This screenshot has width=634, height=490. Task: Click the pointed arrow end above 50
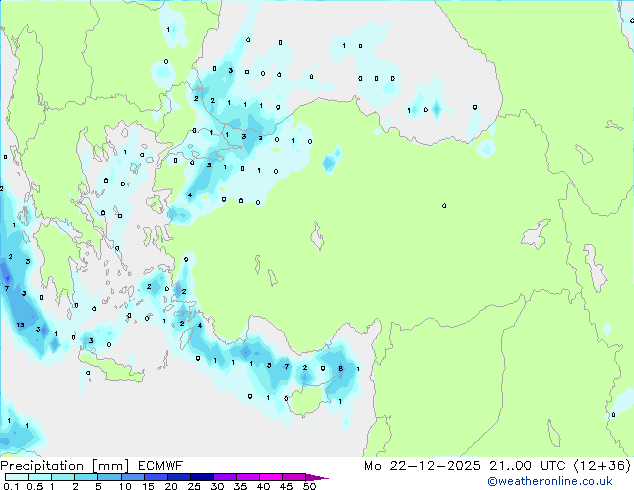(x=317, y=477)
